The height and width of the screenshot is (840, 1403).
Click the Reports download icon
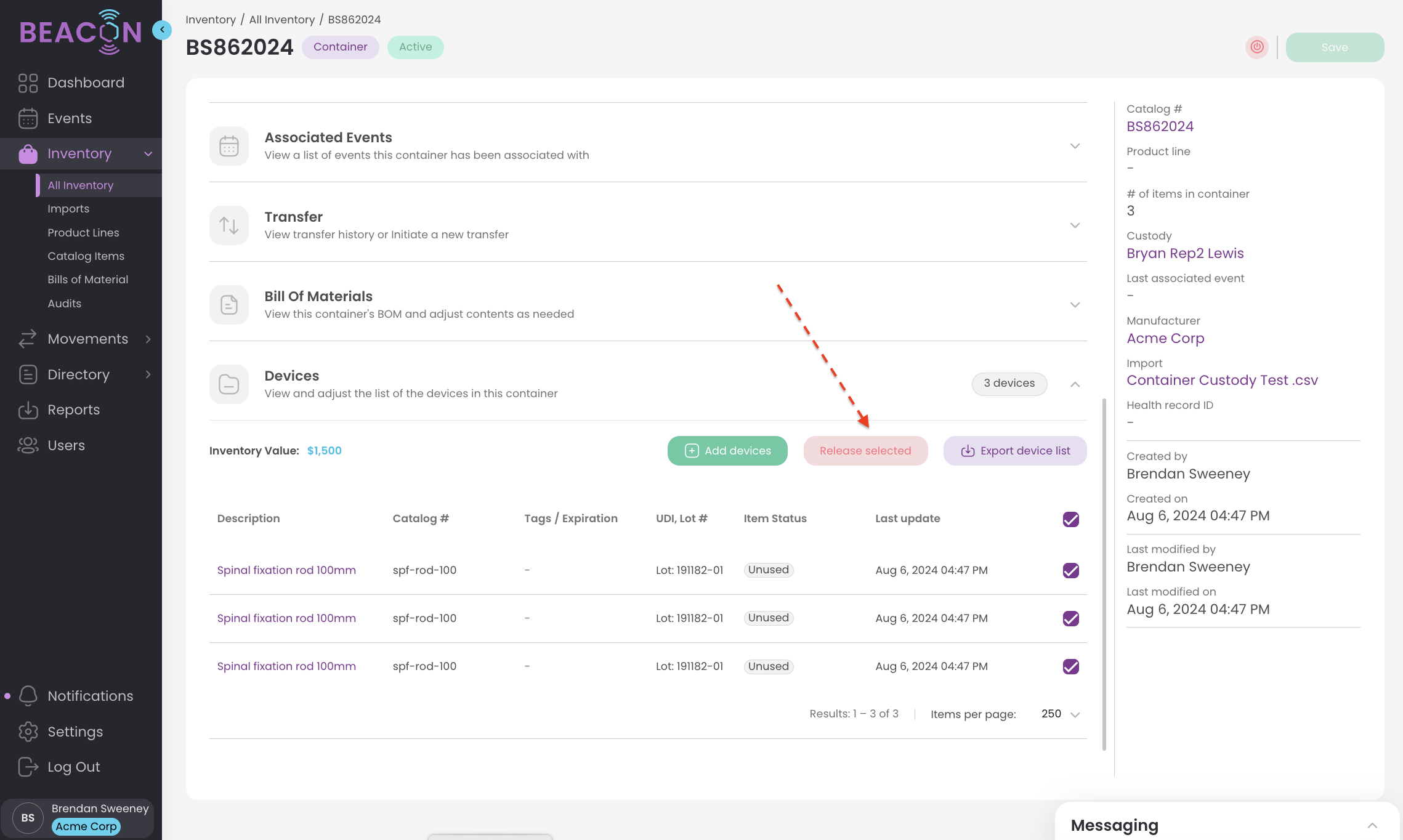(x=28, y=410)
